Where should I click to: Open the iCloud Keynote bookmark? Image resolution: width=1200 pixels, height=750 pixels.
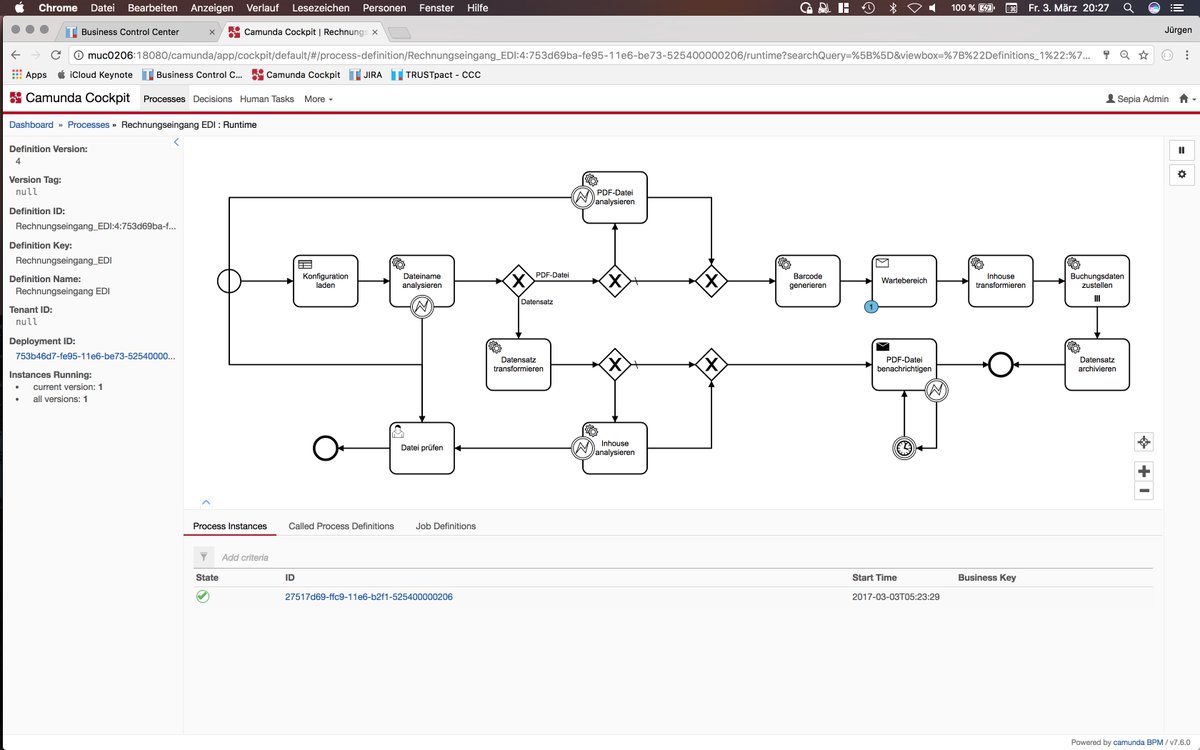coord(95,75)
